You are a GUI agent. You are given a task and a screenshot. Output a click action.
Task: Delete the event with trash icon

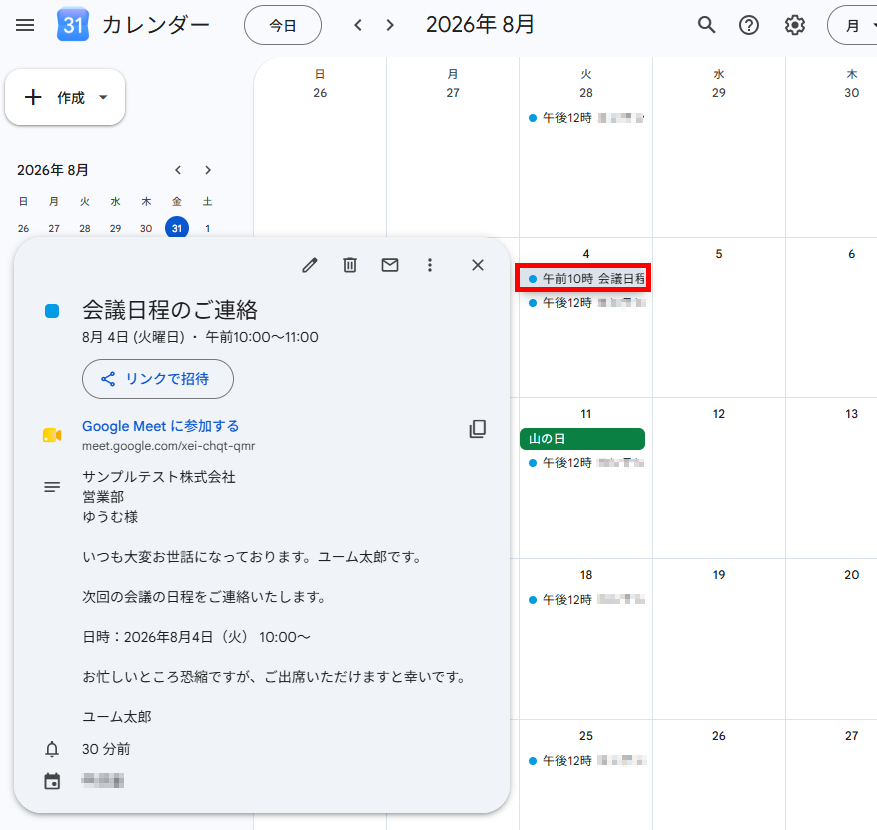point(350,265)
